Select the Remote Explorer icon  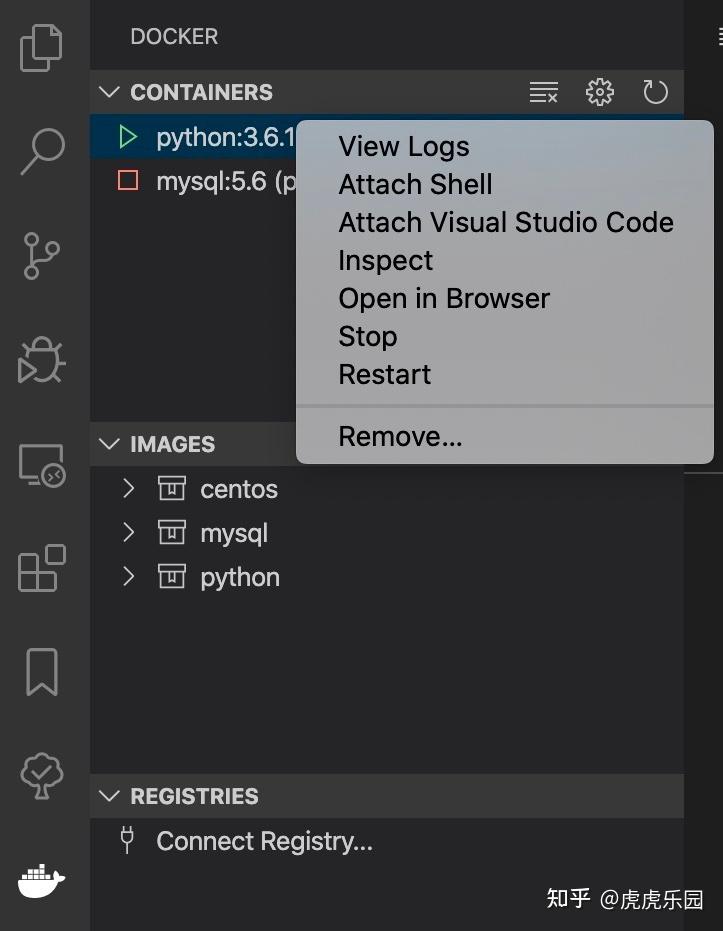[41, 463]
